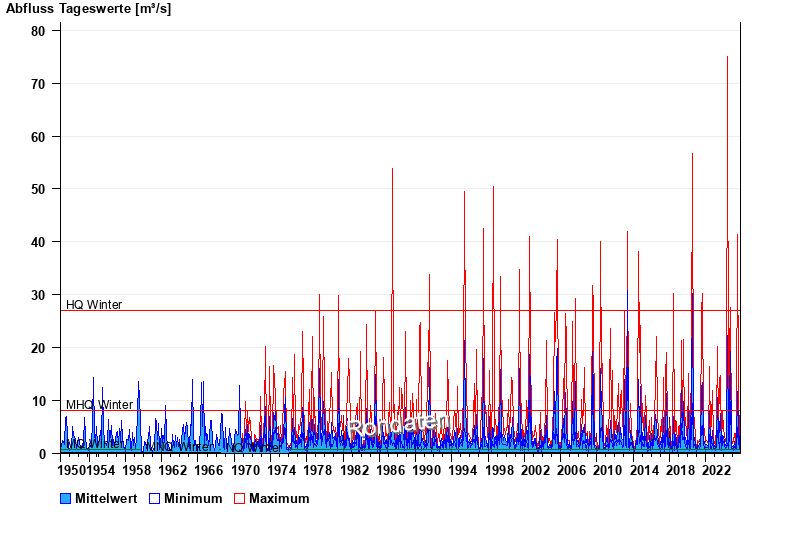This screenshot has height=550, width=800.
Task: Click the 1986 red peak reaching 54
Action: [x=392, y=170]
